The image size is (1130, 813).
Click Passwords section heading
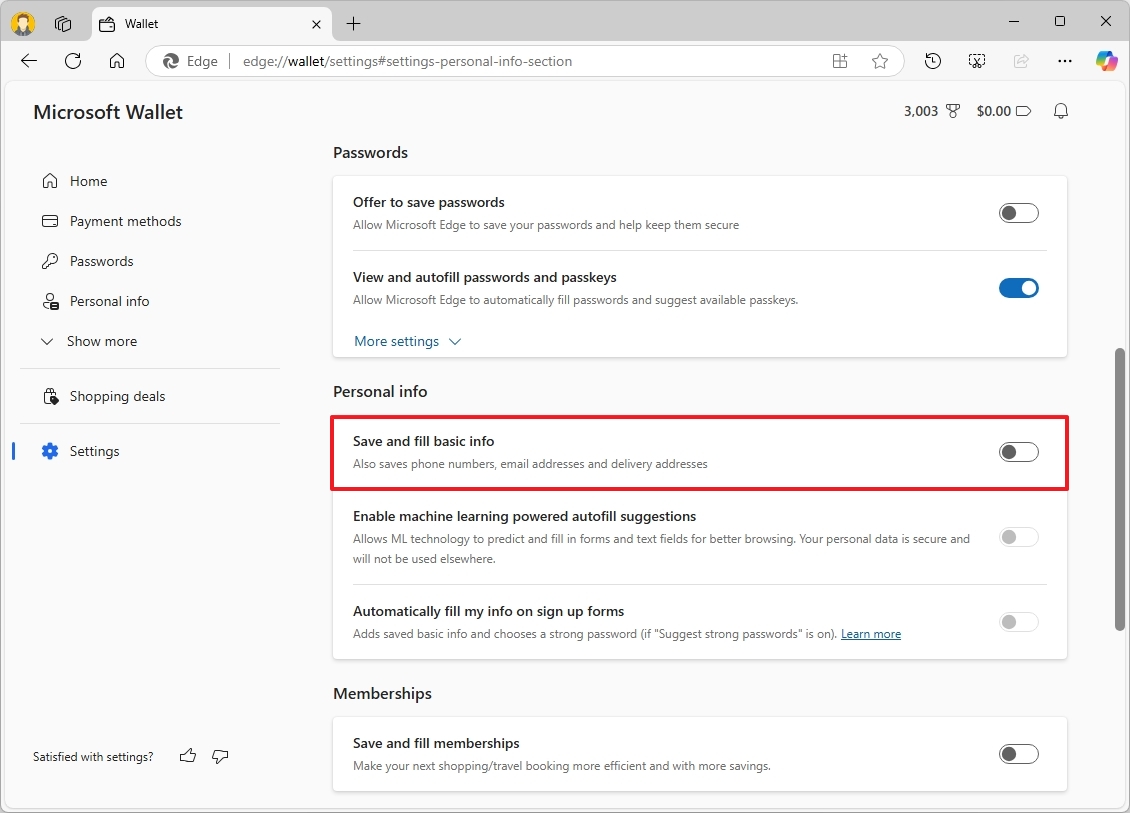tap(370, 153)
